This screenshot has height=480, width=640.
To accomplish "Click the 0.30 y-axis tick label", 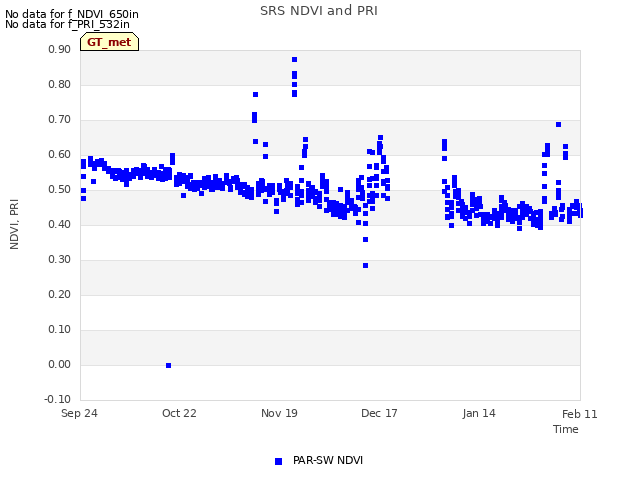I will [x=60, y=260].
